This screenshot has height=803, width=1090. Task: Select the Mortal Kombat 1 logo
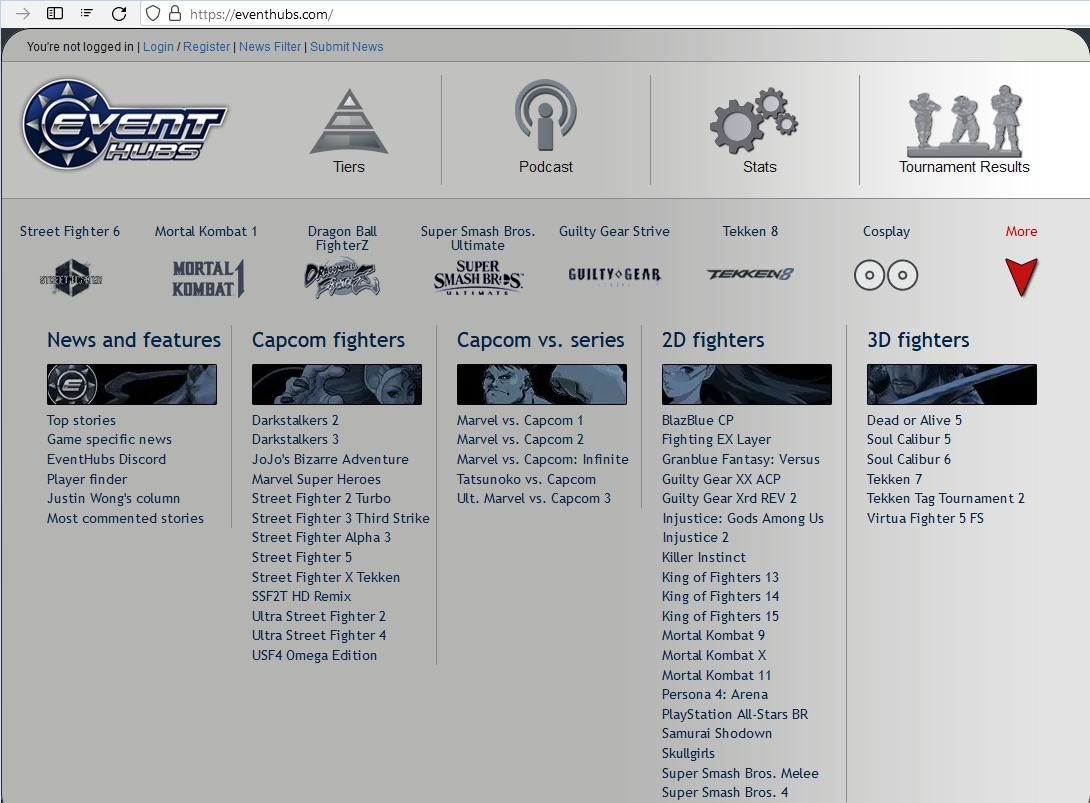(207, 278)
